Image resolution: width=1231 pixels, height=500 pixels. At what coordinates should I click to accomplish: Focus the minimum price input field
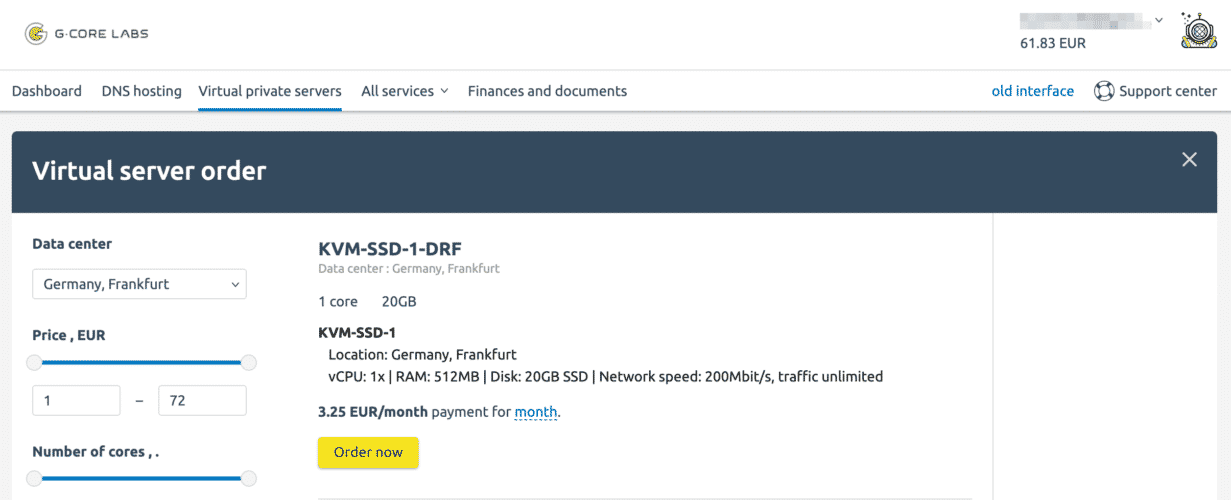point(76,401)
